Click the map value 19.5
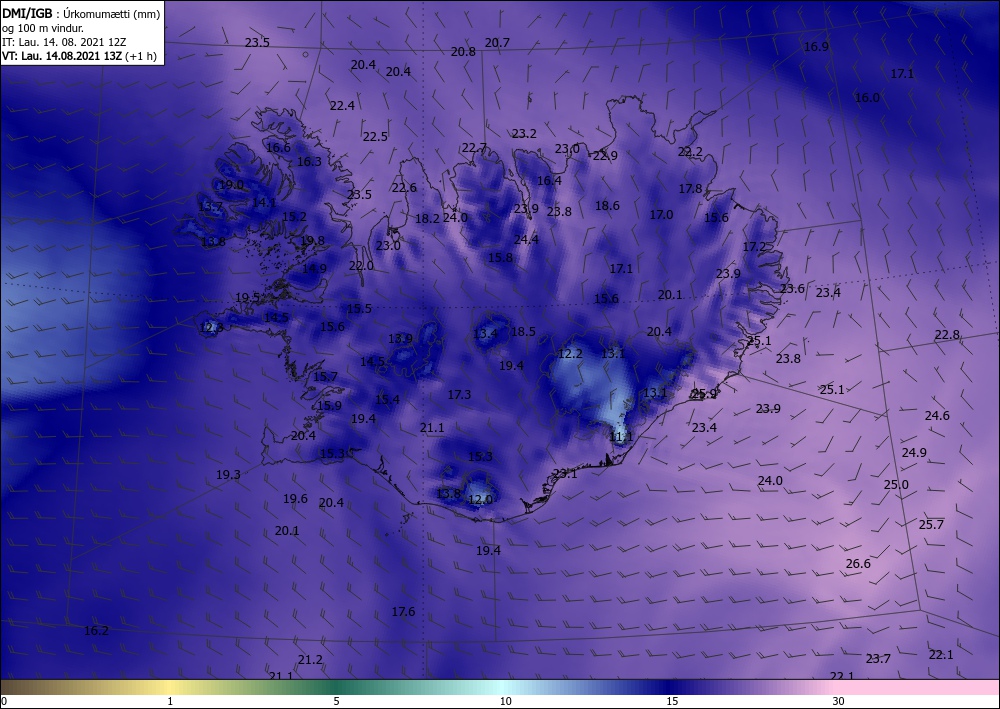Screen dimensions: 1000x709 click(x=247, y=298)
